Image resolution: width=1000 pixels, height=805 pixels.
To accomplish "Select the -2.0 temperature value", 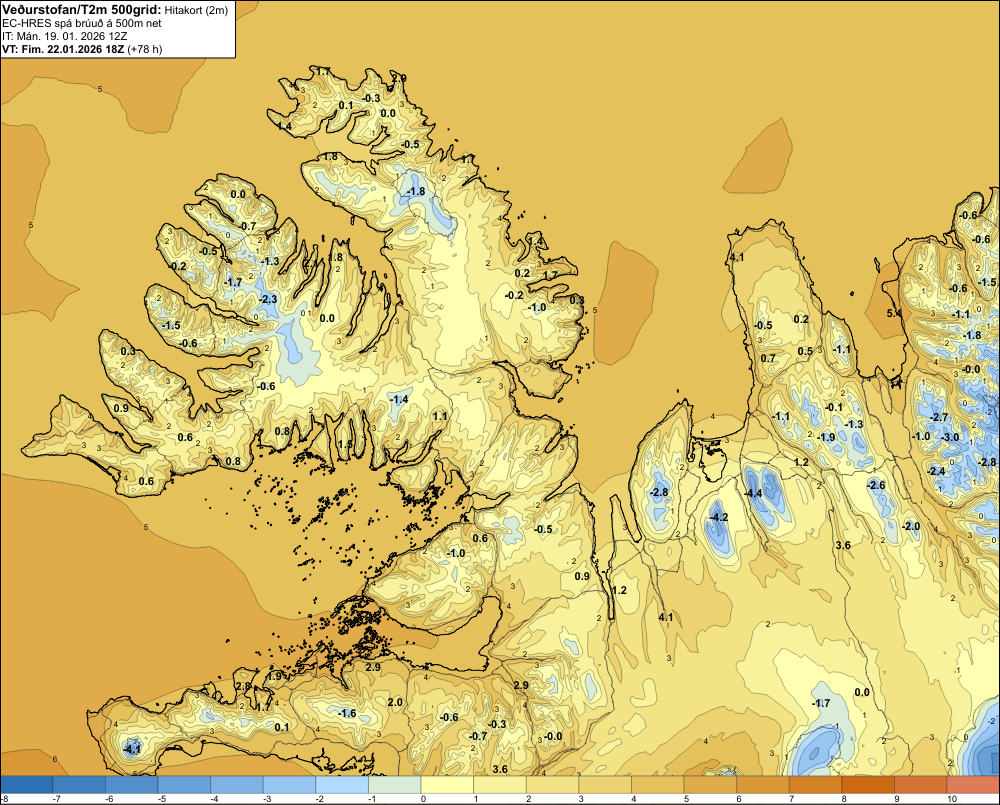I will tap(911, 526).
